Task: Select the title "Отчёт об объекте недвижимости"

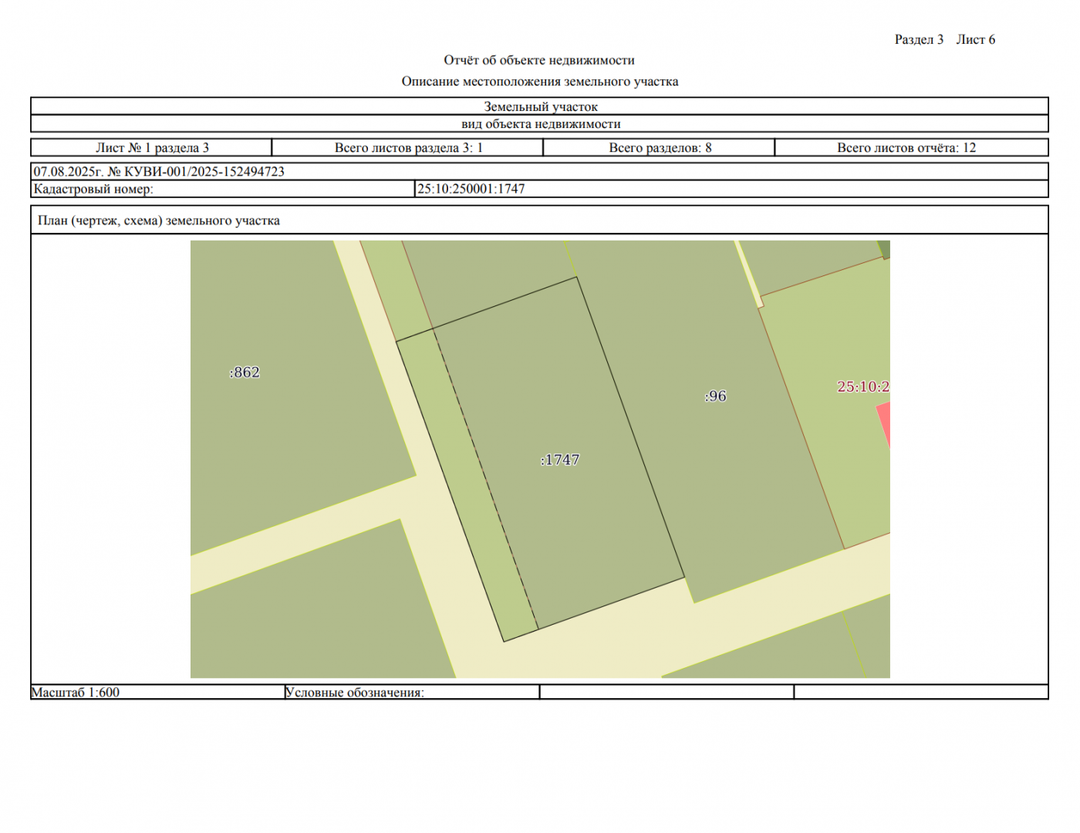Action: (x=539, y=61)
